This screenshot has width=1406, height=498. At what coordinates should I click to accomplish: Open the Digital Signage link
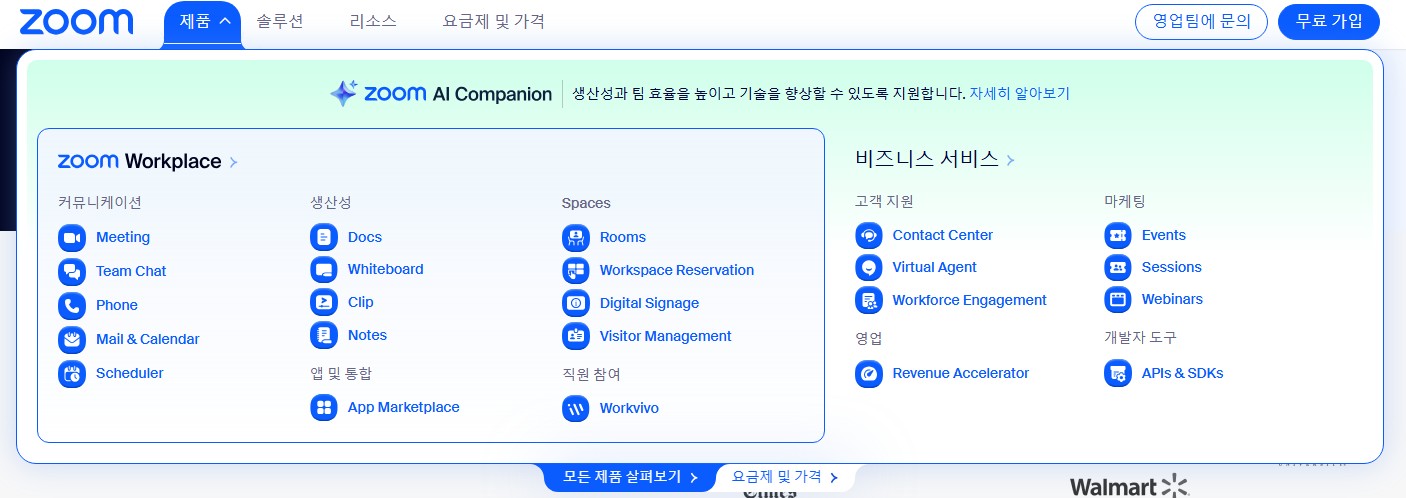(x=650, y=304)
